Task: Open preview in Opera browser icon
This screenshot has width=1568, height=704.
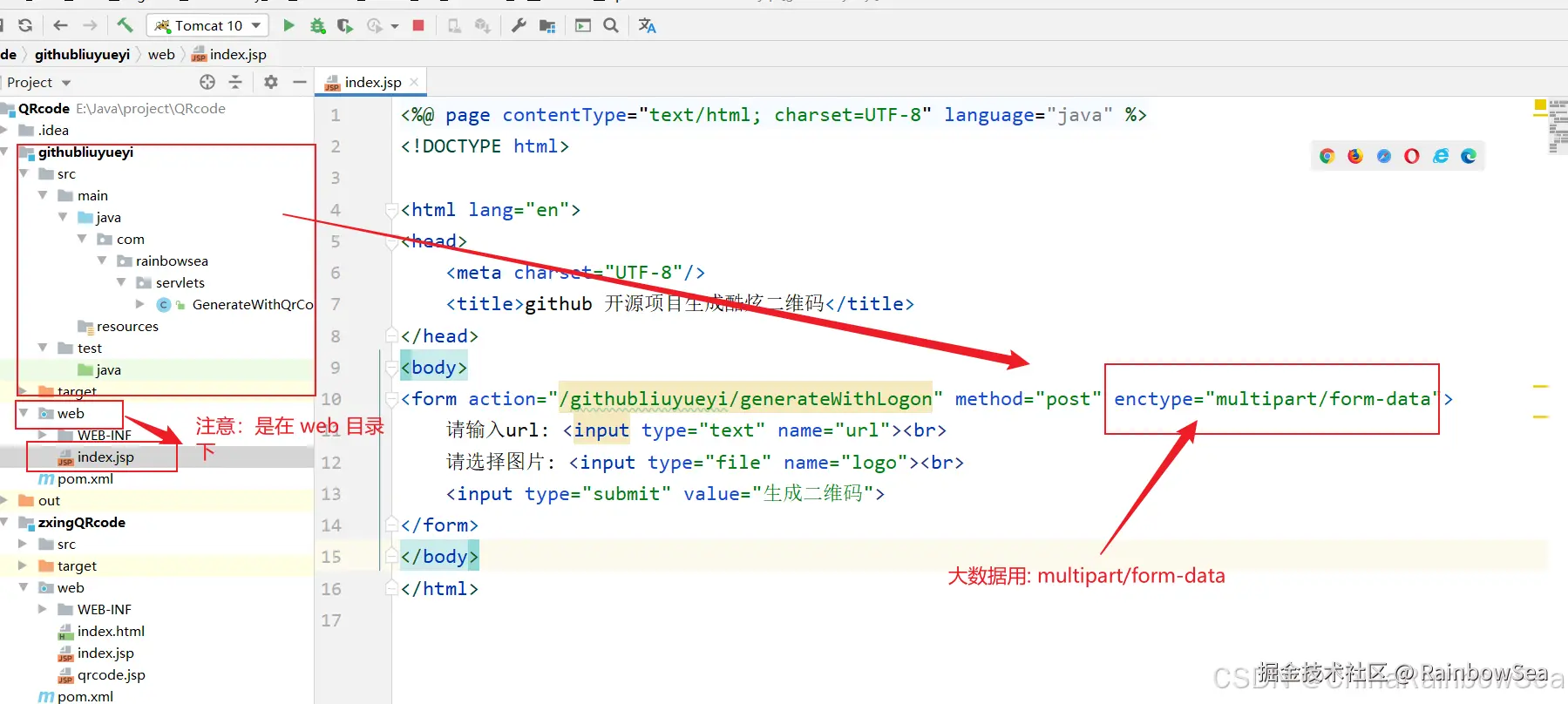Action: coord(1412,156)
